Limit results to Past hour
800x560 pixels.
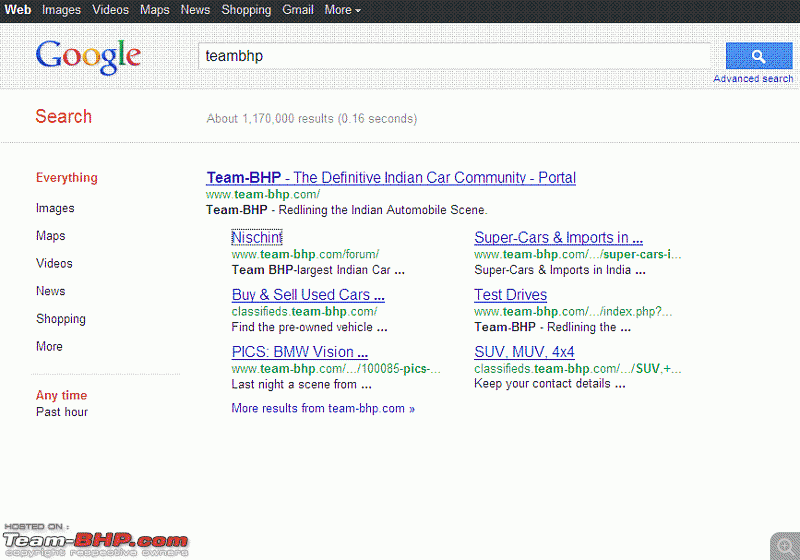coord(62,412)
